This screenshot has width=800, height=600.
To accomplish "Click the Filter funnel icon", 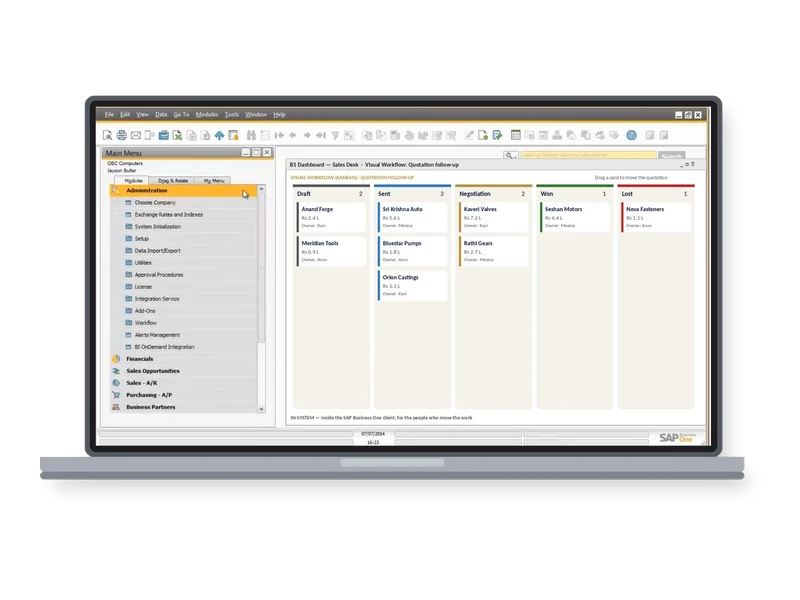I will tap(335, 135).
